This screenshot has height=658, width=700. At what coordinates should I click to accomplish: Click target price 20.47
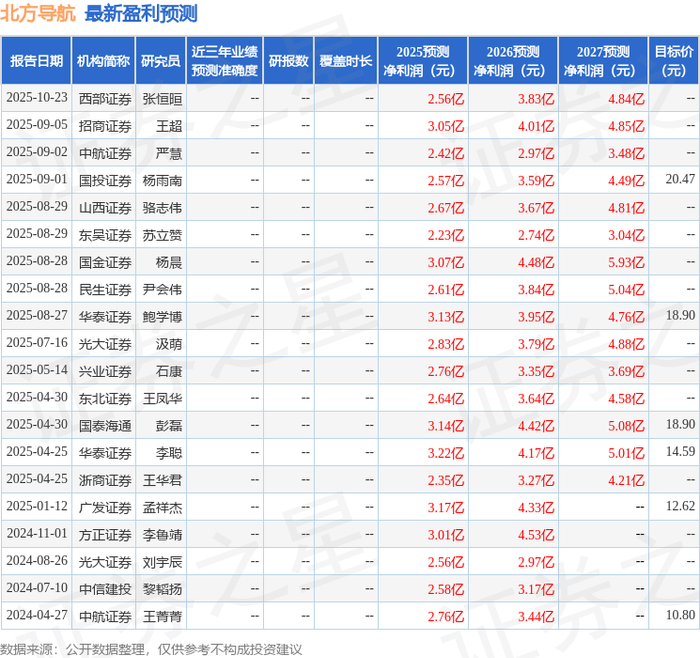[x=680, y=179]
